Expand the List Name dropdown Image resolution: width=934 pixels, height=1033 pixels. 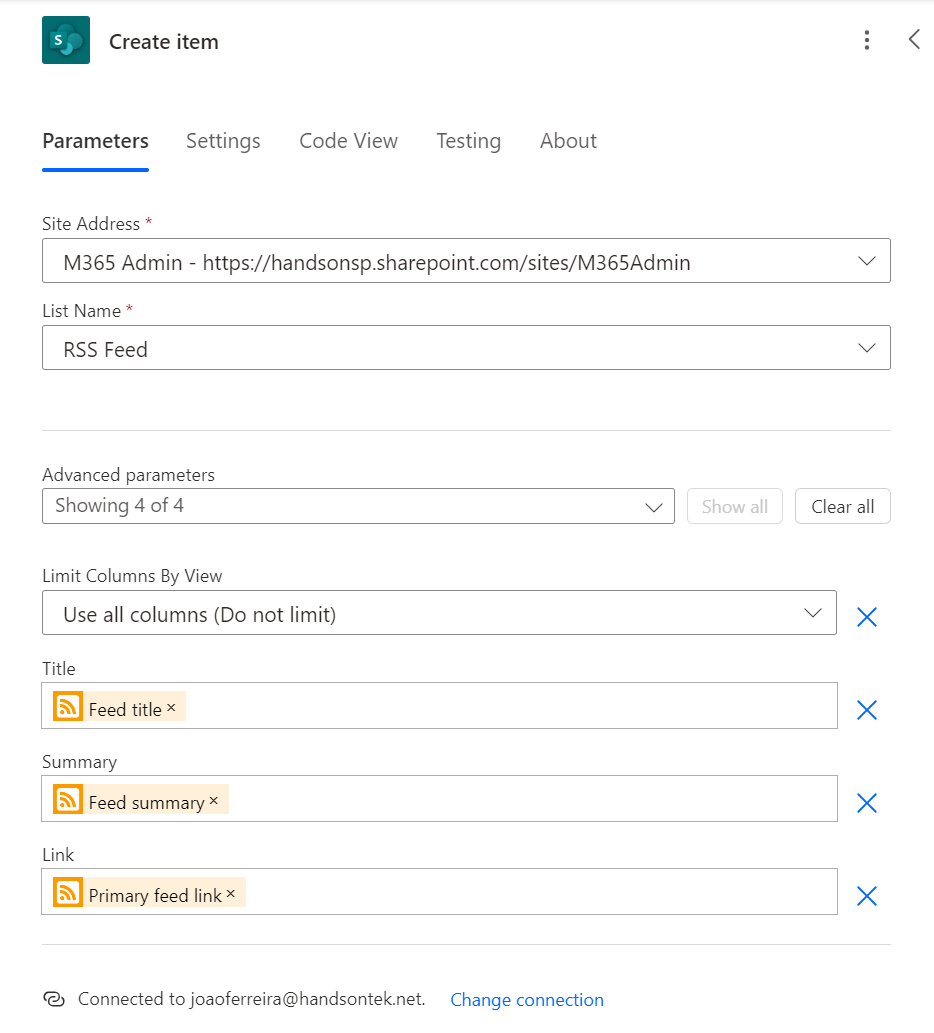[x=866, y=348]
